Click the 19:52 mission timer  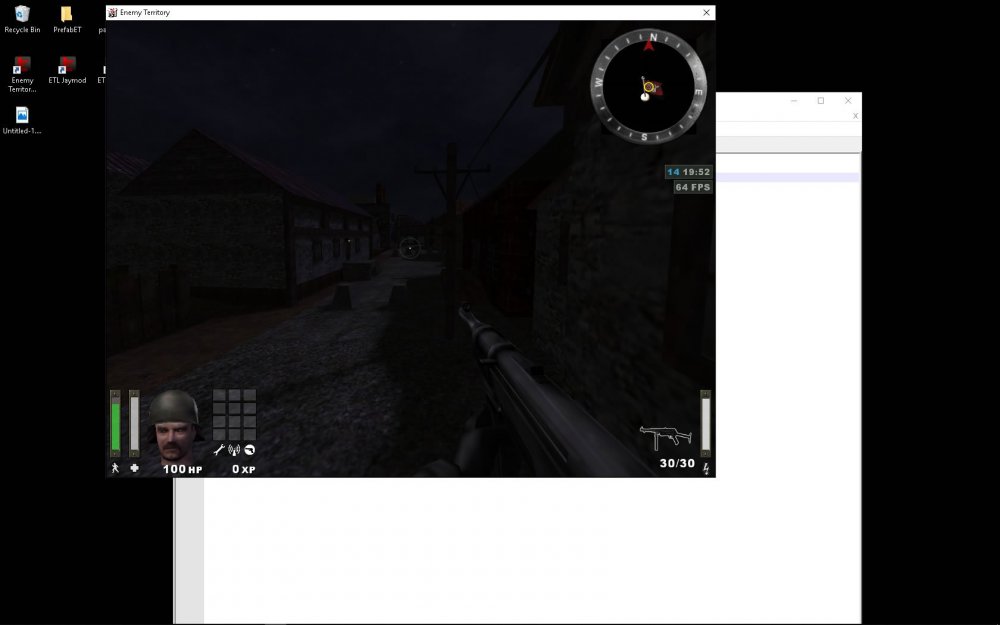point(696,172)
